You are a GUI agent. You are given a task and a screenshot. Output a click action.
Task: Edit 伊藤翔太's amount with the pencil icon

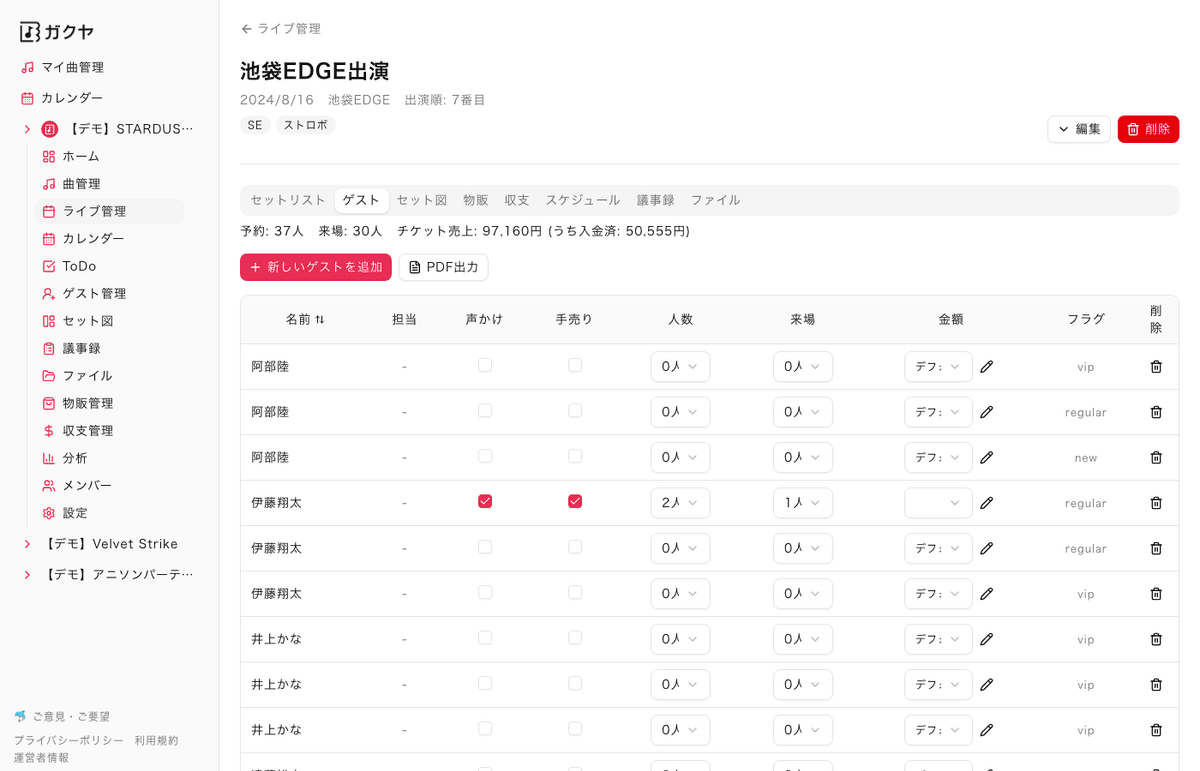(986, 502)
